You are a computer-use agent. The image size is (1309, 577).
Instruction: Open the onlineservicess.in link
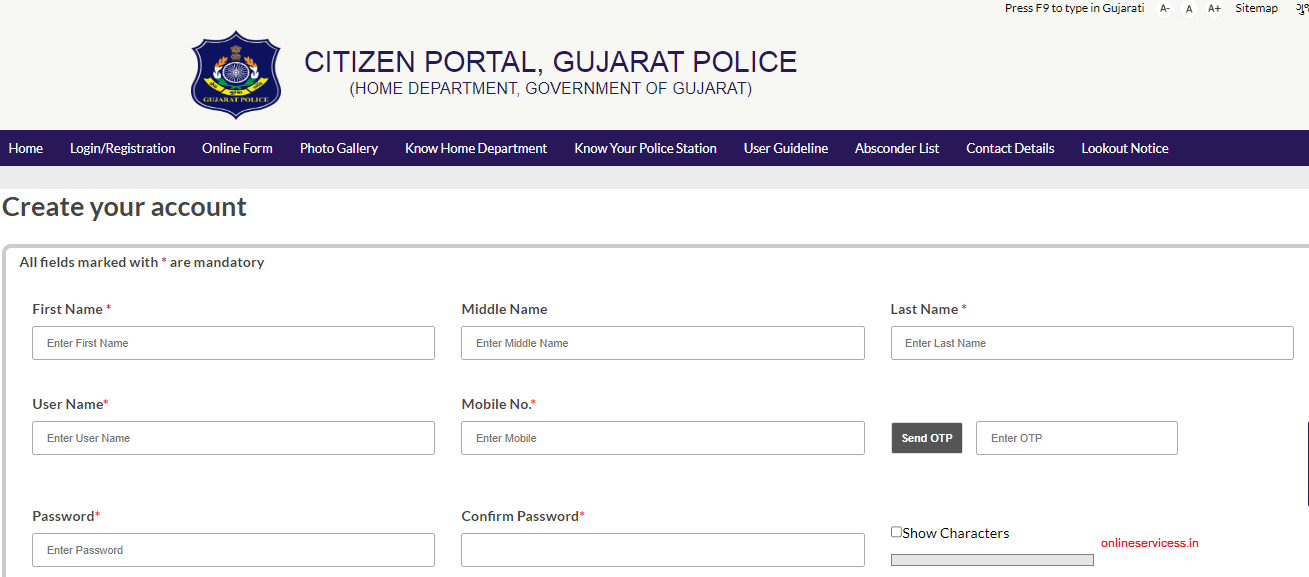point(1148,542)
